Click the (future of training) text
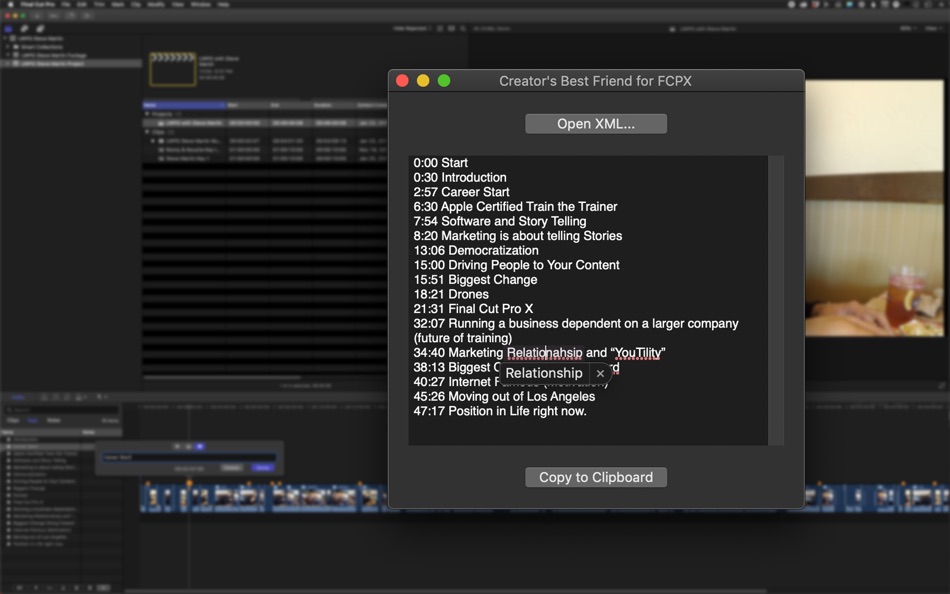Screen dimensions: 950x594 (x=462, y=338)
